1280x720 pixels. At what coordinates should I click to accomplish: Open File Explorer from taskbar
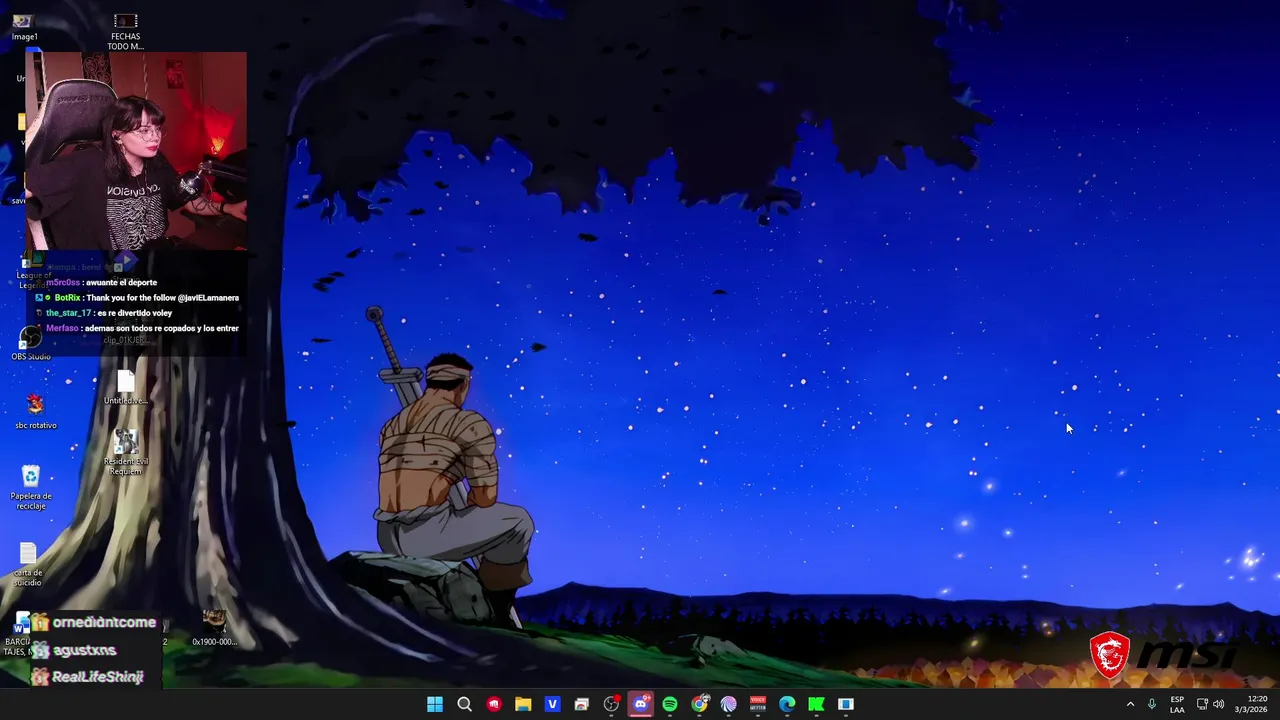click(x=523, y=704)
